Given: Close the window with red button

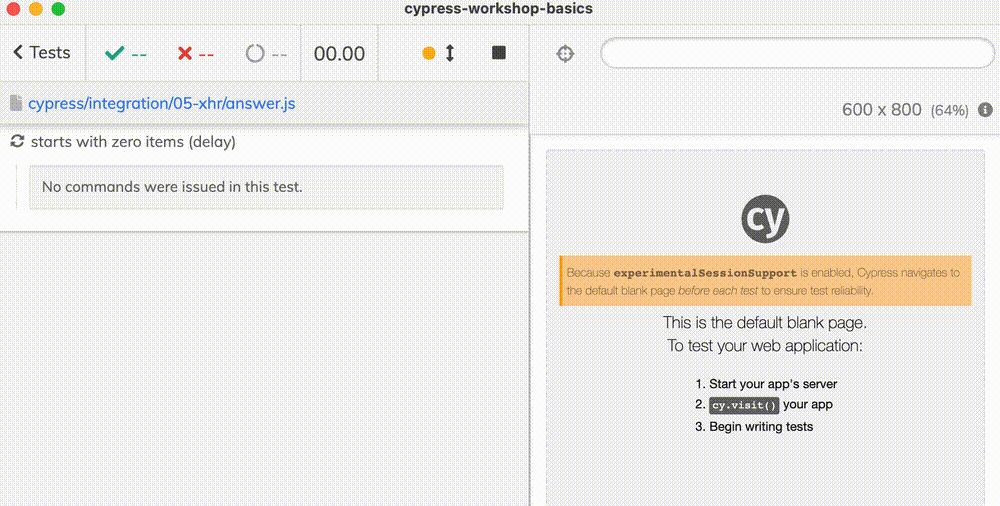Looking at the screenshot, I should (13, 9).
